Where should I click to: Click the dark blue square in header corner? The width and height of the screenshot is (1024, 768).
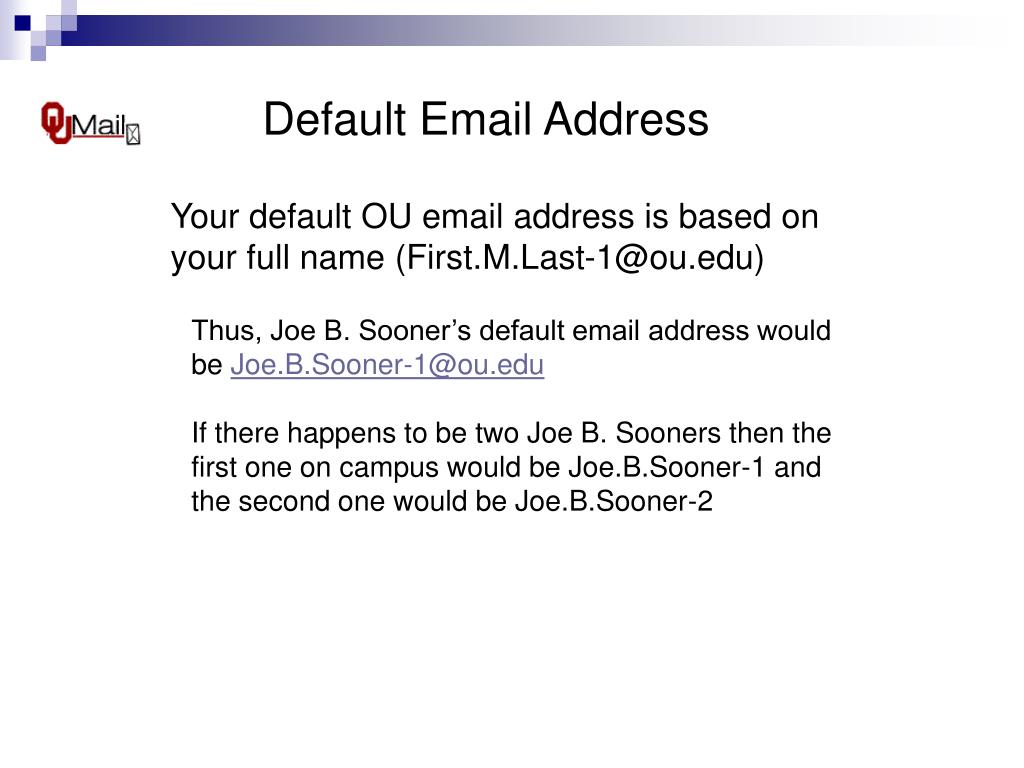pos(23,24)
